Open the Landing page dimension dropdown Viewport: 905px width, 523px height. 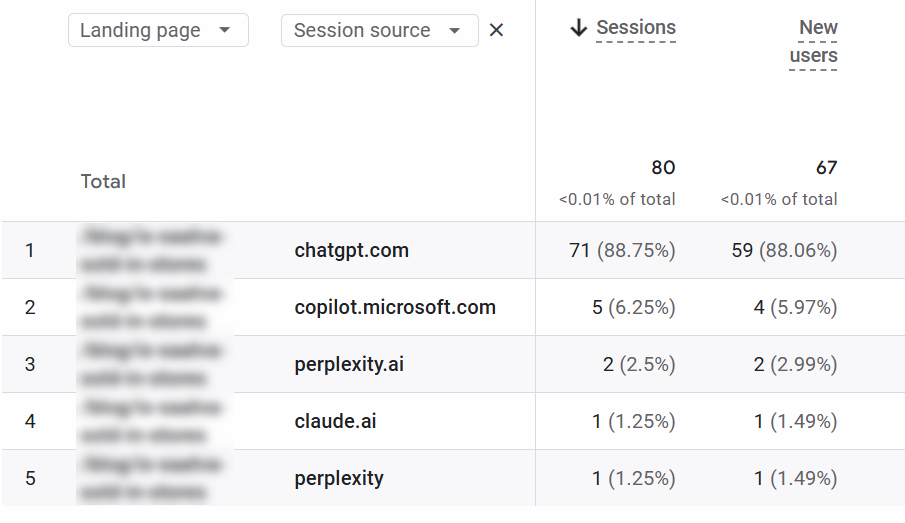[x=157, y=30]
